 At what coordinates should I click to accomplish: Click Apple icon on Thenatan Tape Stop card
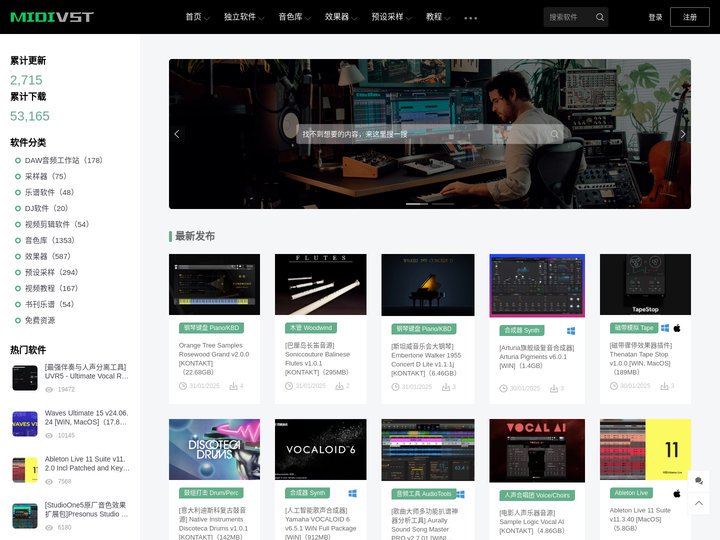pos(677,328)
